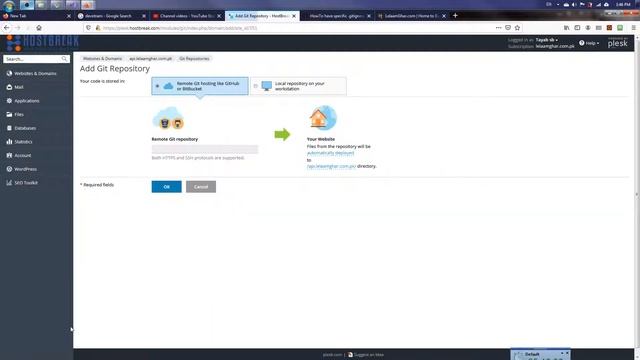
Task: Bookmark this page with the star icon
Action: click(517, 28)
